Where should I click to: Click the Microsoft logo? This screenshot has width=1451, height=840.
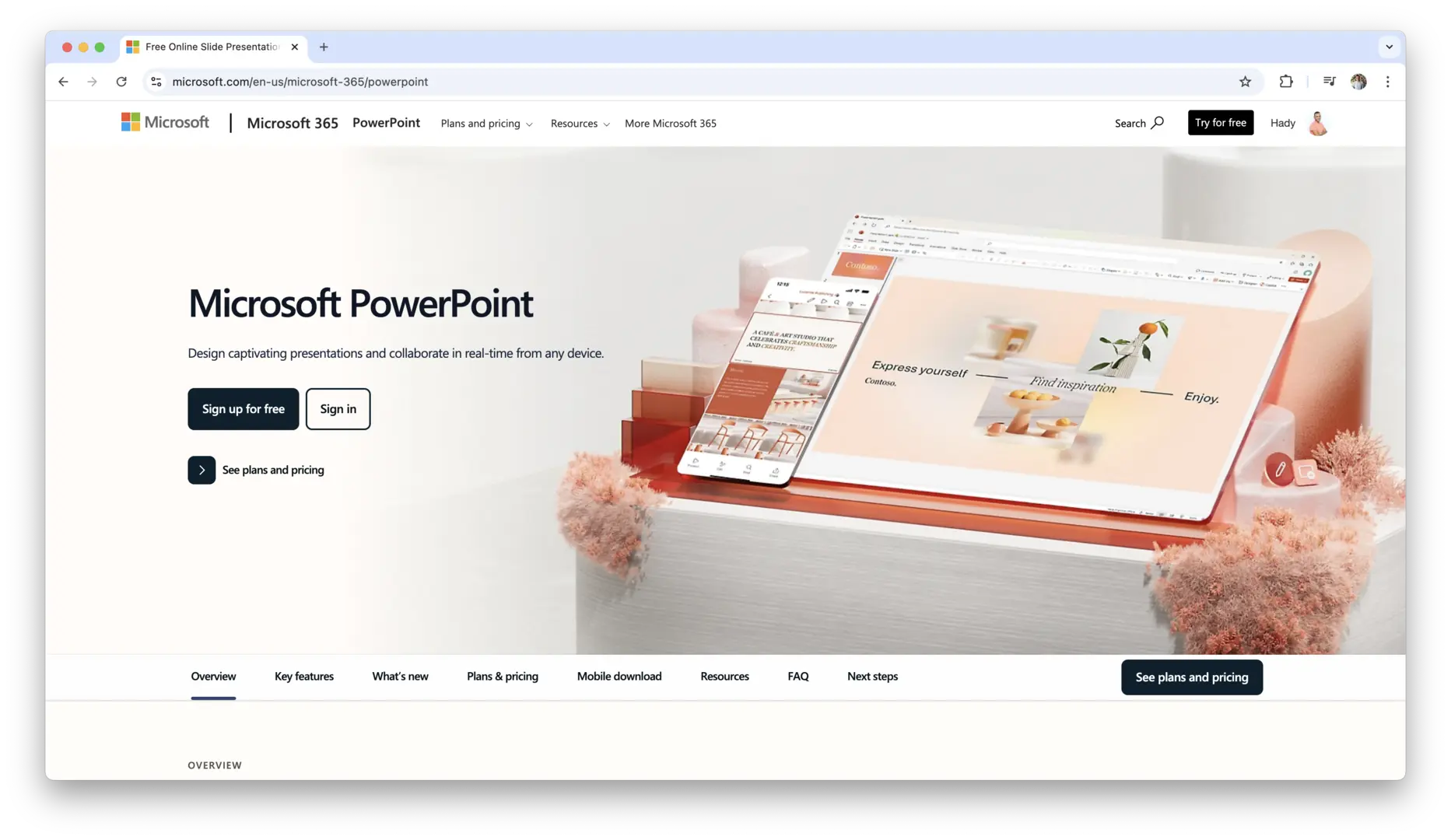click(x=165, y=122)
